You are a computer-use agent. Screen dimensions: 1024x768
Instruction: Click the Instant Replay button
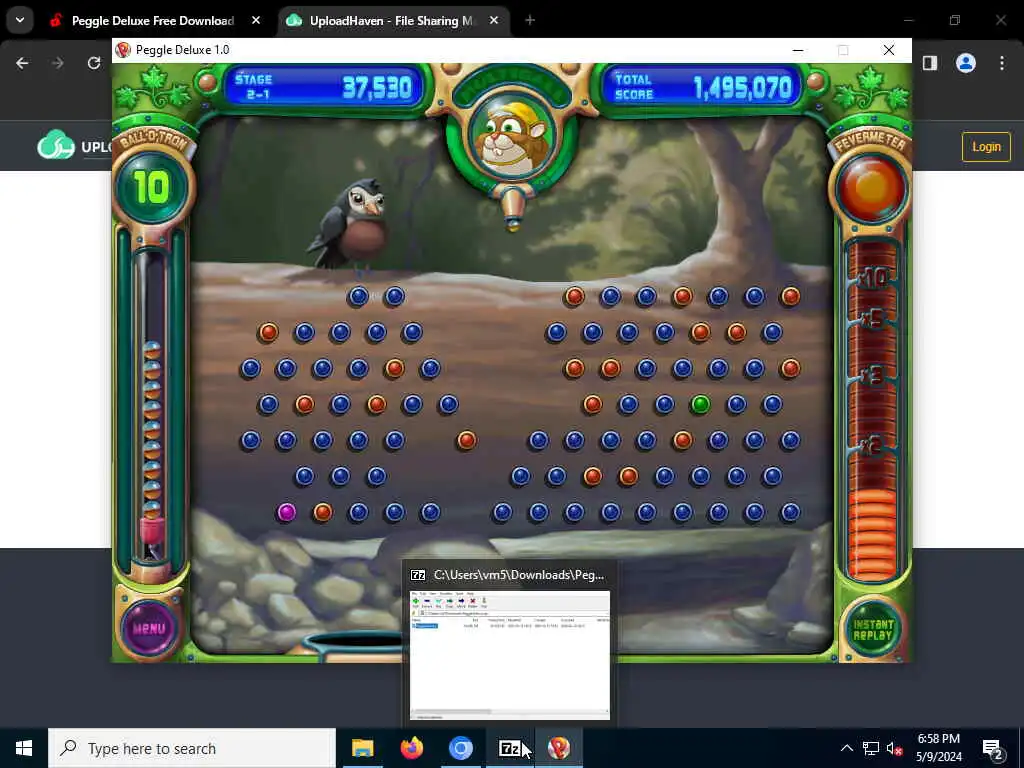point(872,630)
